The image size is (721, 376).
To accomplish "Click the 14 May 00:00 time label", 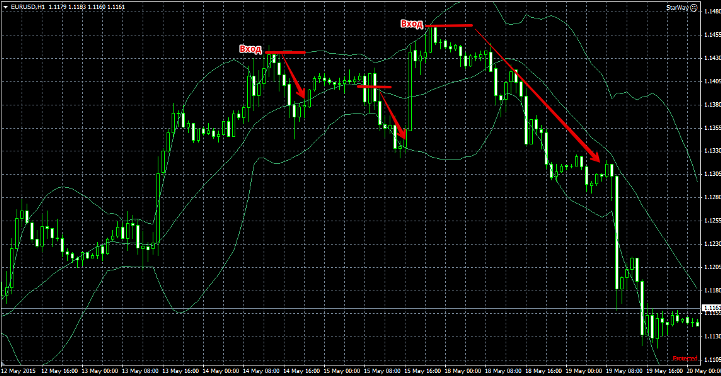I will point(221,370).
